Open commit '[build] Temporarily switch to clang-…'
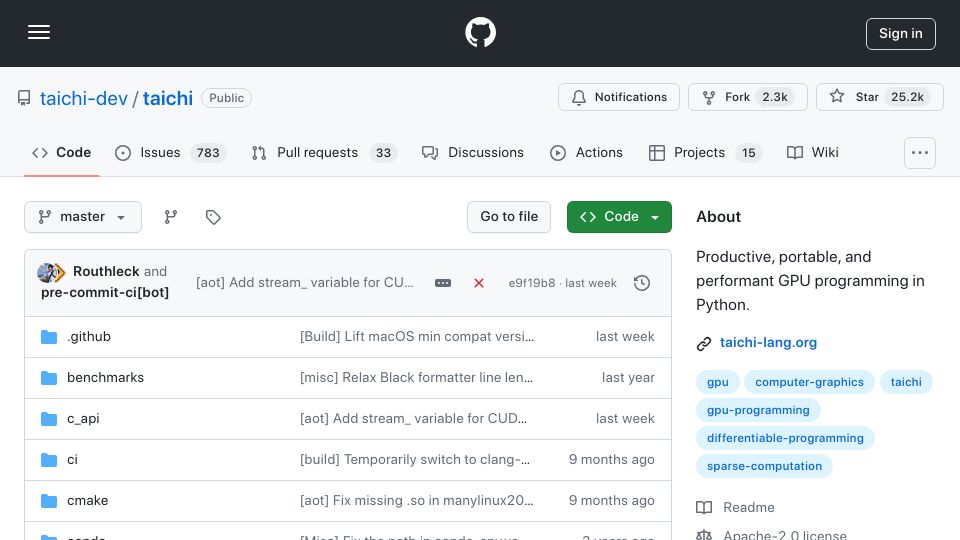This screenshot has height=540, width=960. click(415, 459)
